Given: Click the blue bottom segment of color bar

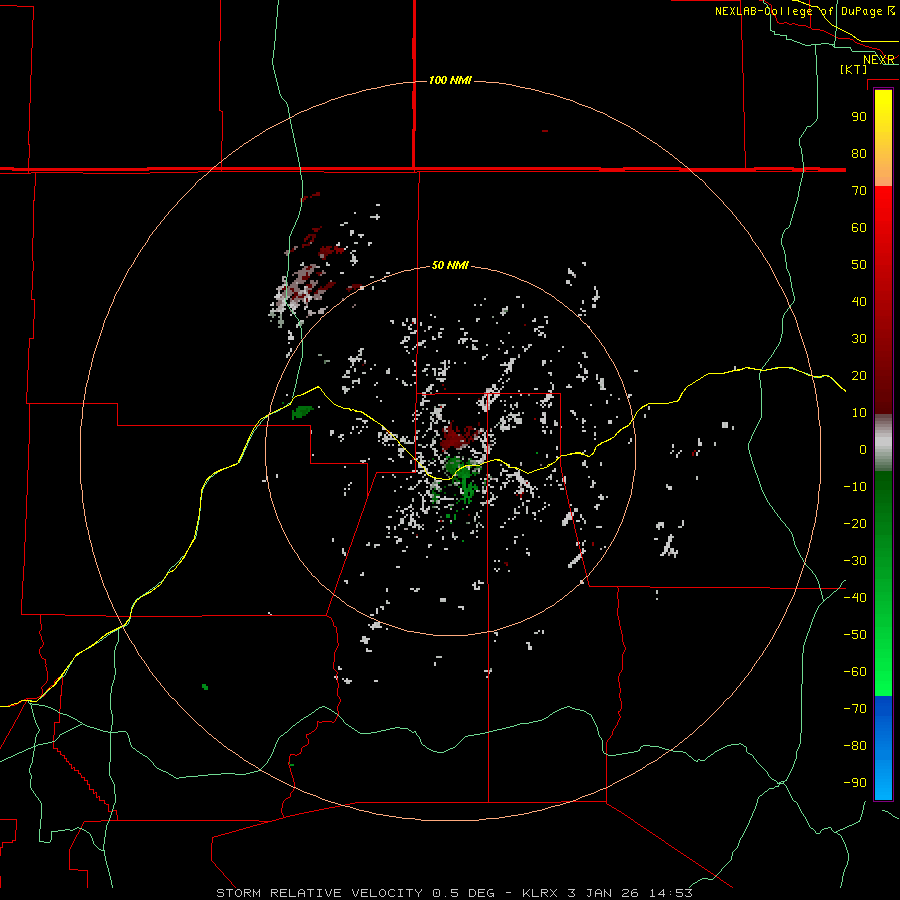Looking at the screenshot, I should point(883,748).
